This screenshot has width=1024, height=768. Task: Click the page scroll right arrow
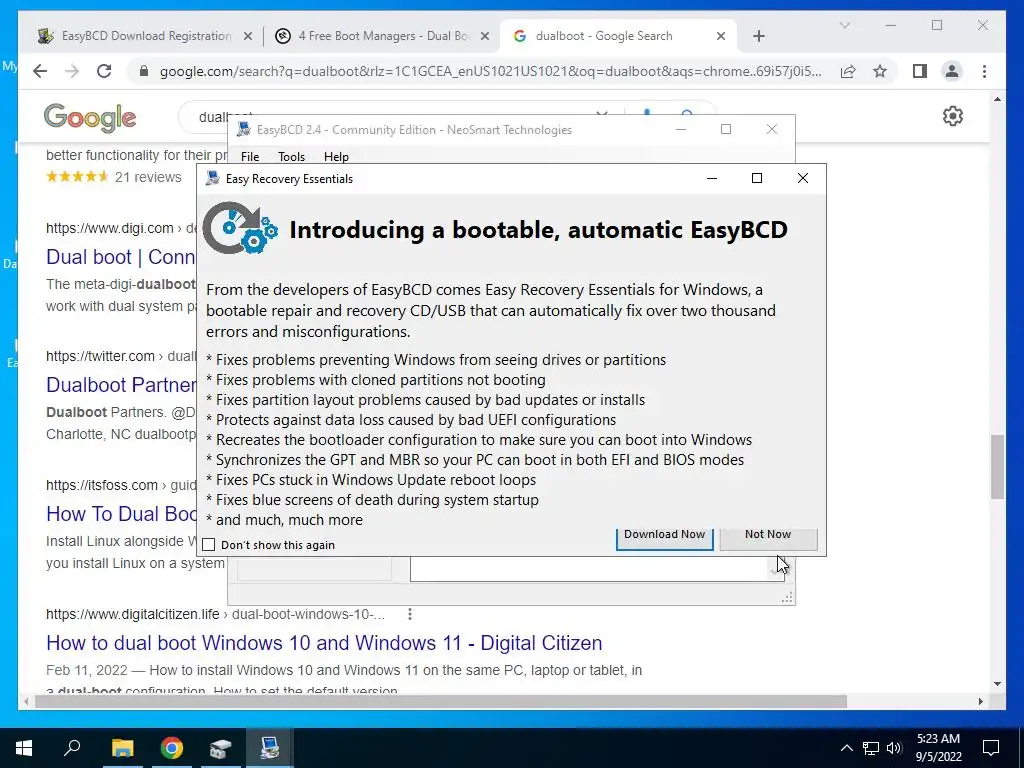click(981, 701)
